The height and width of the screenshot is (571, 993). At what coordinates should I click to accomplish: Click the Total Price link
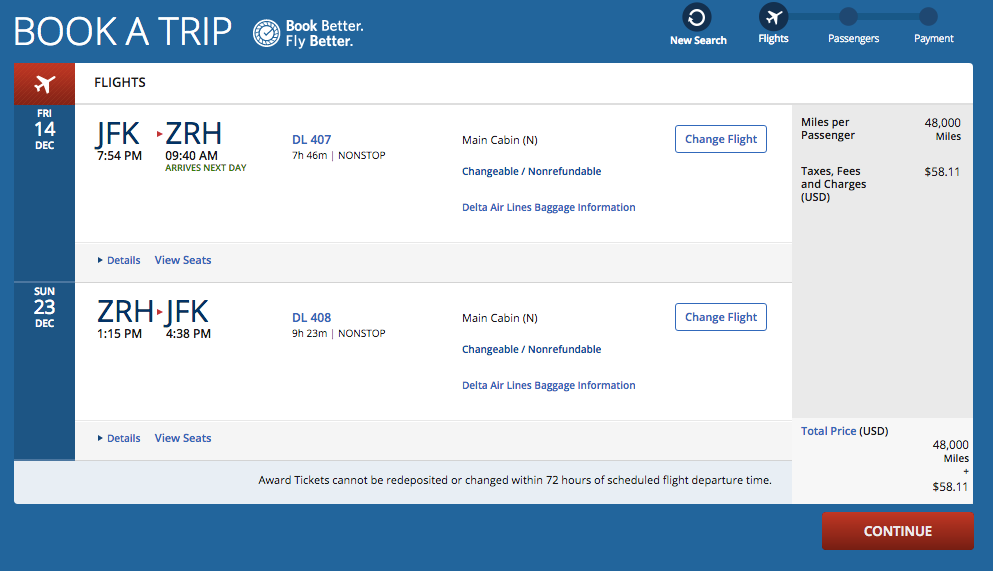coord(828,431)
